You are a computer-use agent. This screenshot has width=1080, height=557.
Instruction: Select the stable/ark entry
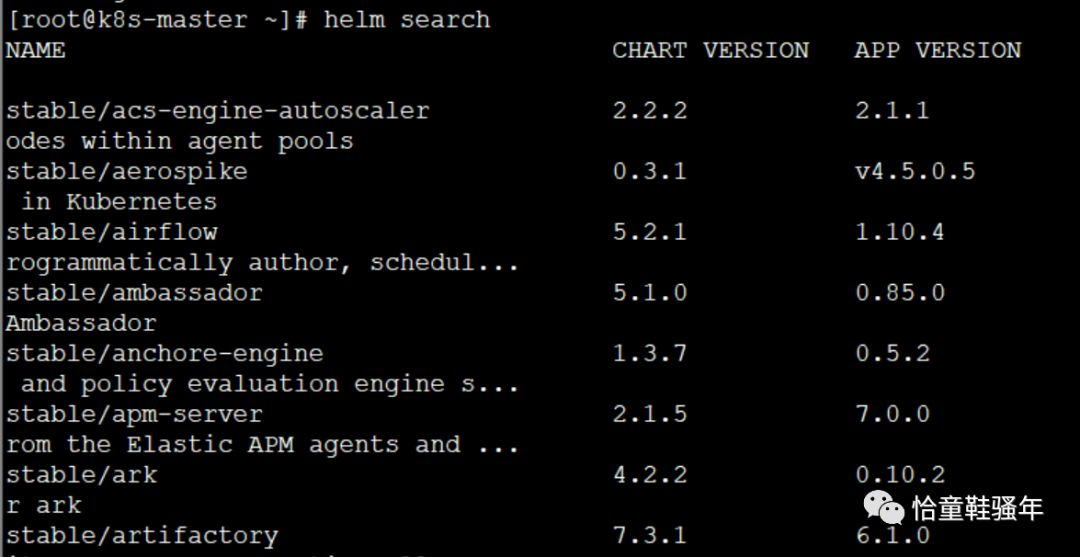coord(81,474)
